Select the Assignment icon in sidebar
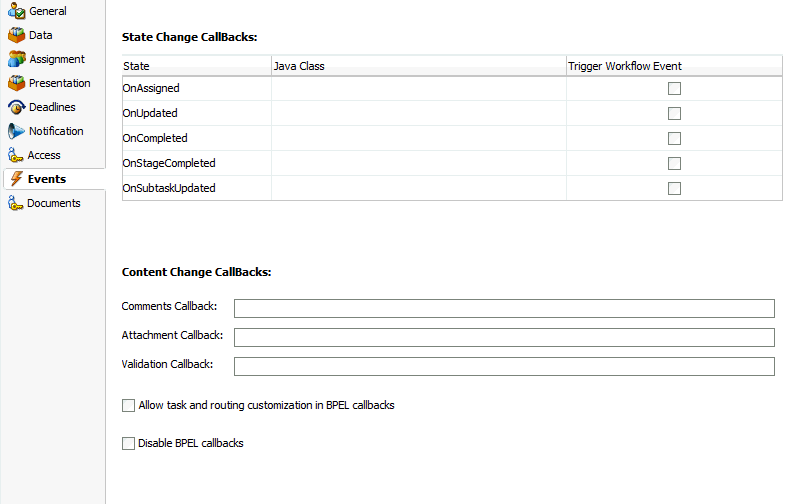 [x=16, y=59]
